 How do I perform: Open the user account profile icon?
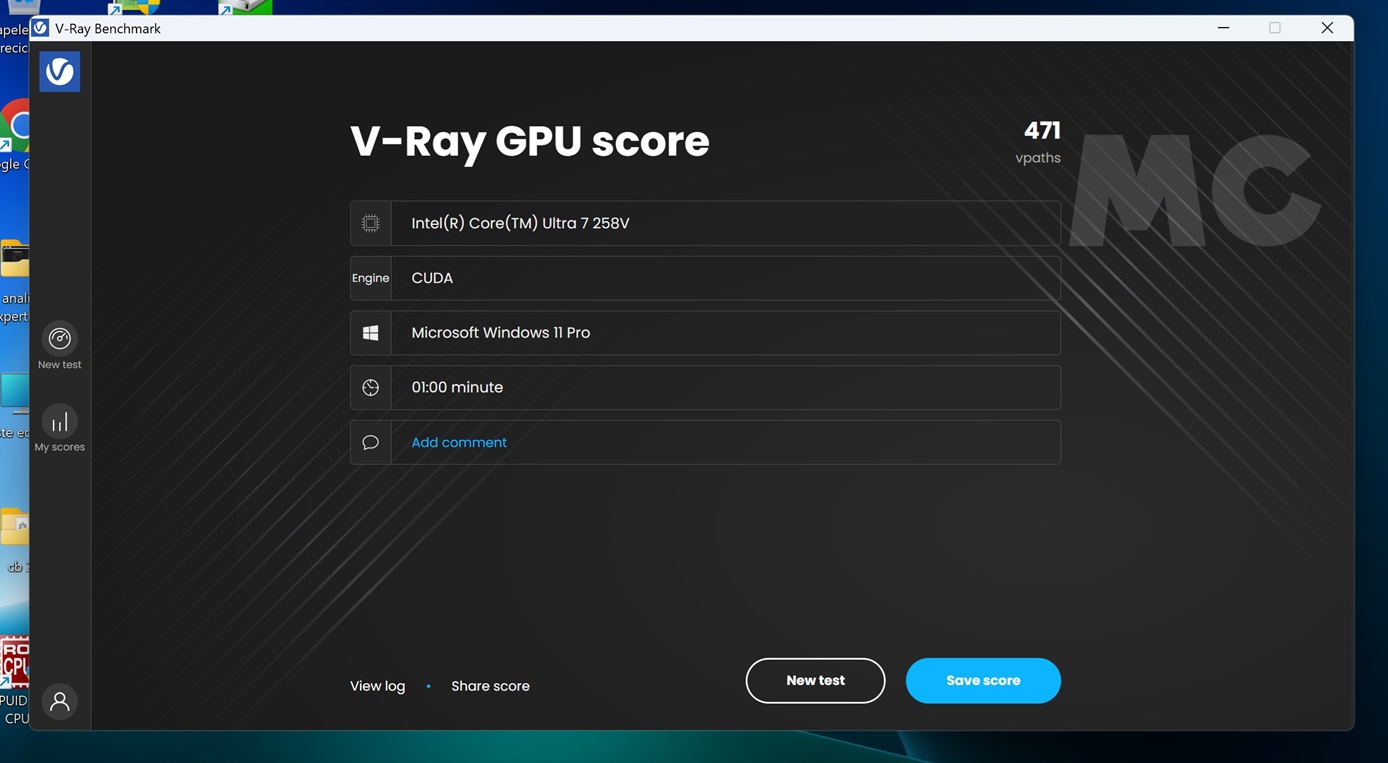coord(60,702)
